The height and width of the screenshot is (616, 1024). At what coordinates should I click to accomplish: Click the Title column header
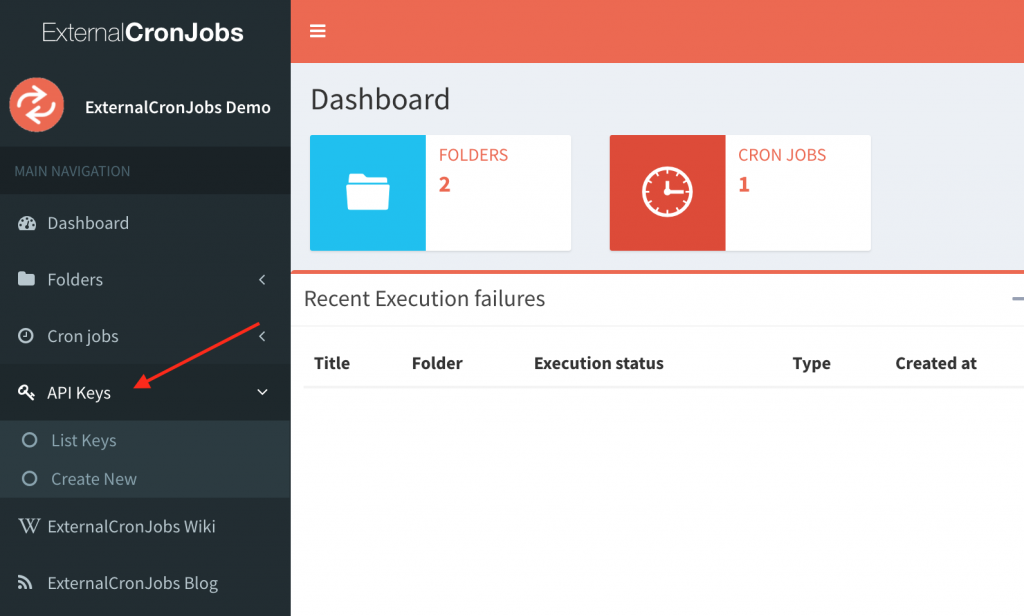click(x=332, y=363)
